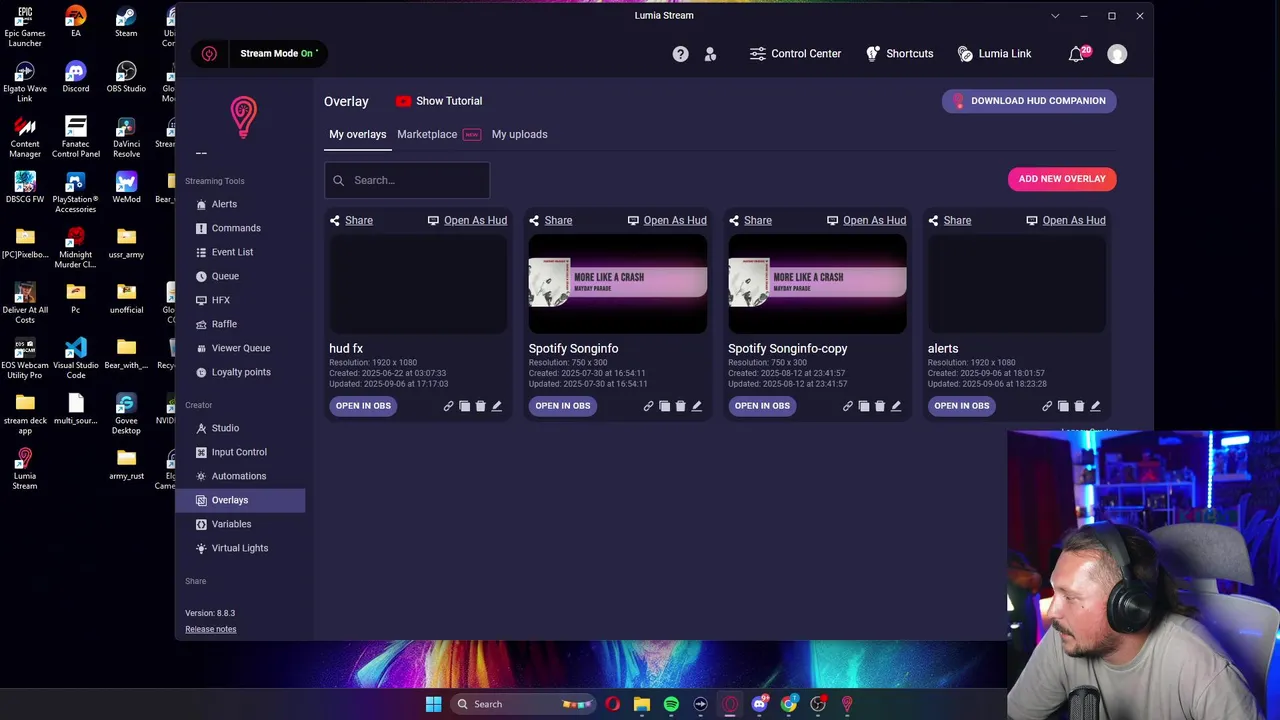
Task: Click Show Tutorial link
Action: tap(439, 101)
